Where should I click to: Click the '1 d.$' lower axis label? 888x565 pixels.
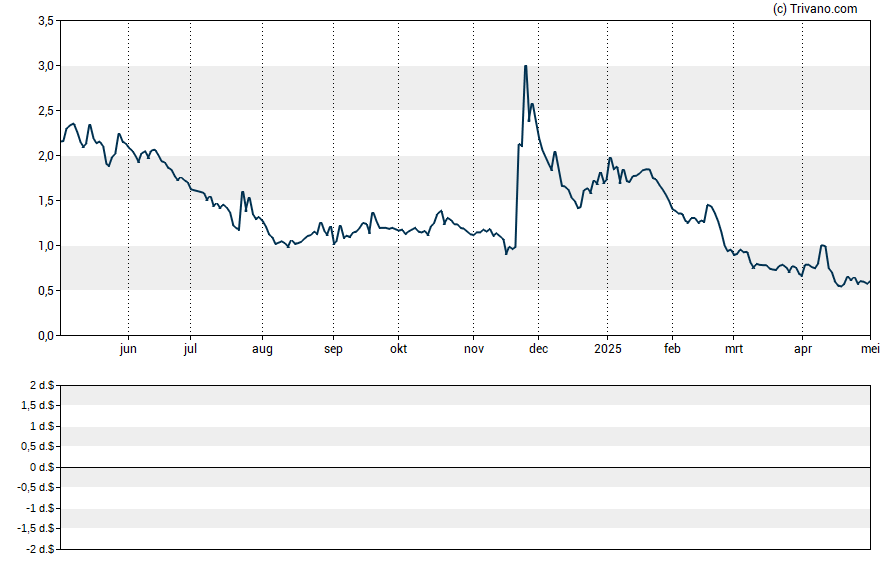tap(42, 426)
